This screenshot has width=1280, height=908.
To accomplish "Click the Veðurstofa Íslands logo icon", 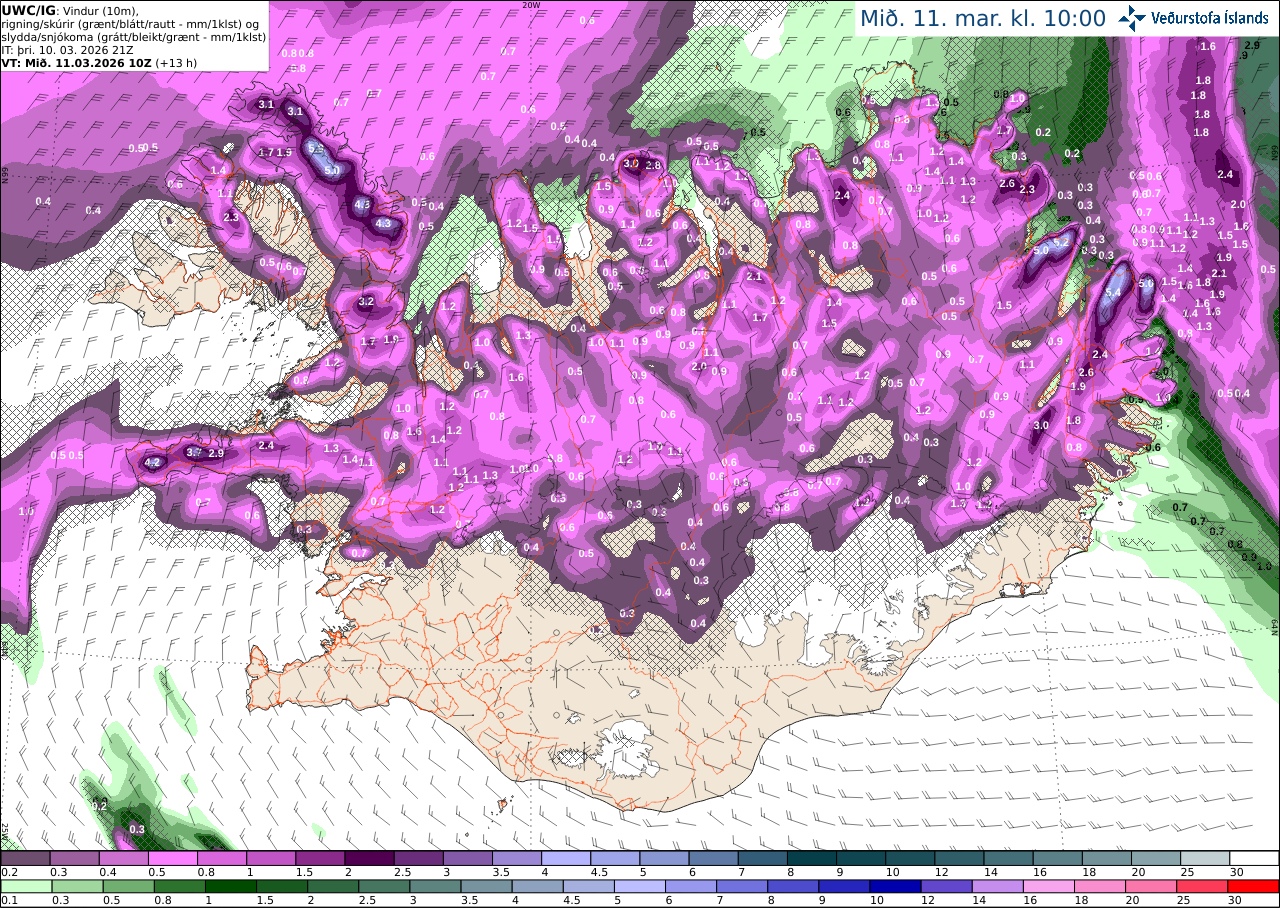I will 1133,18.
